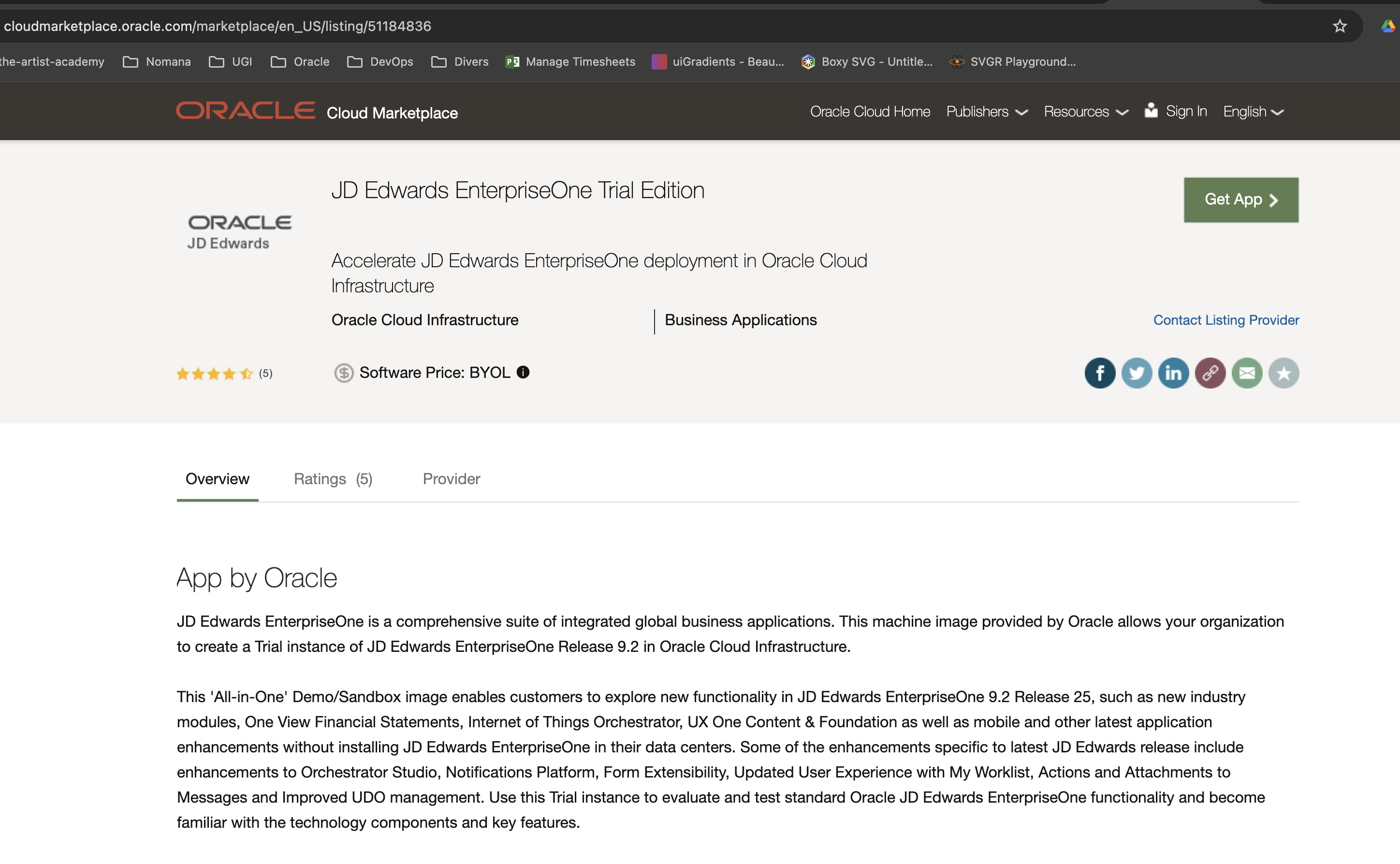Email this listing using envelope icon
The width and height of the screenshot is (1400, 864).
1246,373
